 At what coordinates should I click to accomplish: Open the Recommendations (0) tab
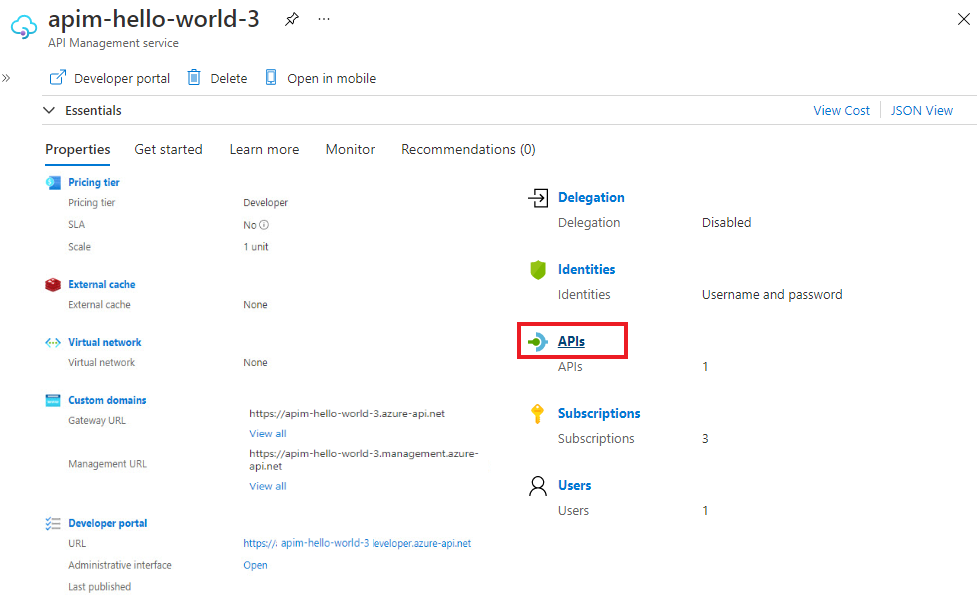click(468, 150)
